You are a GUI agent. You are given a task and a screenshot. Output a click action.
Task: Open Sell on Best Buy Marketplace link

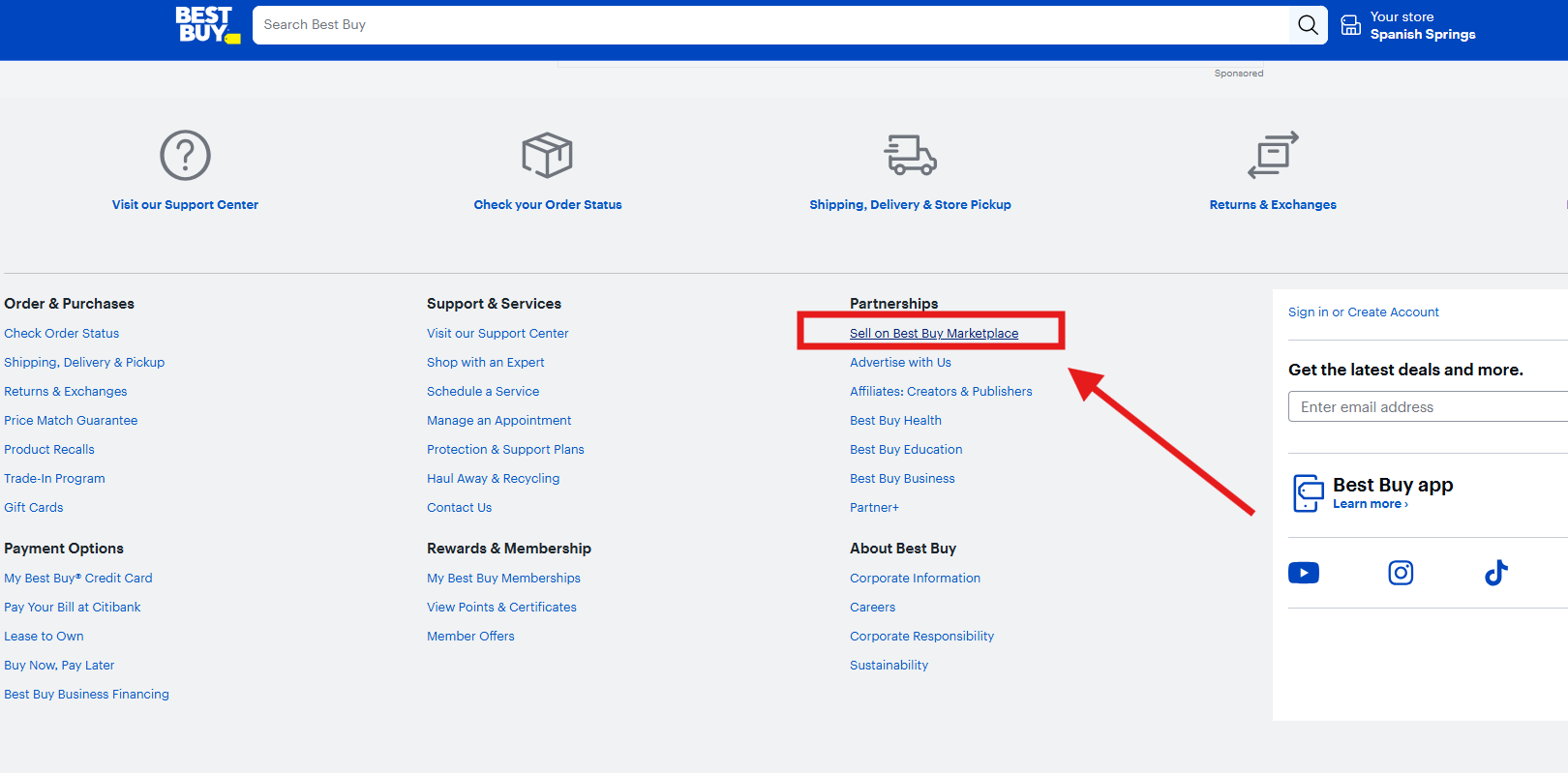934,333
